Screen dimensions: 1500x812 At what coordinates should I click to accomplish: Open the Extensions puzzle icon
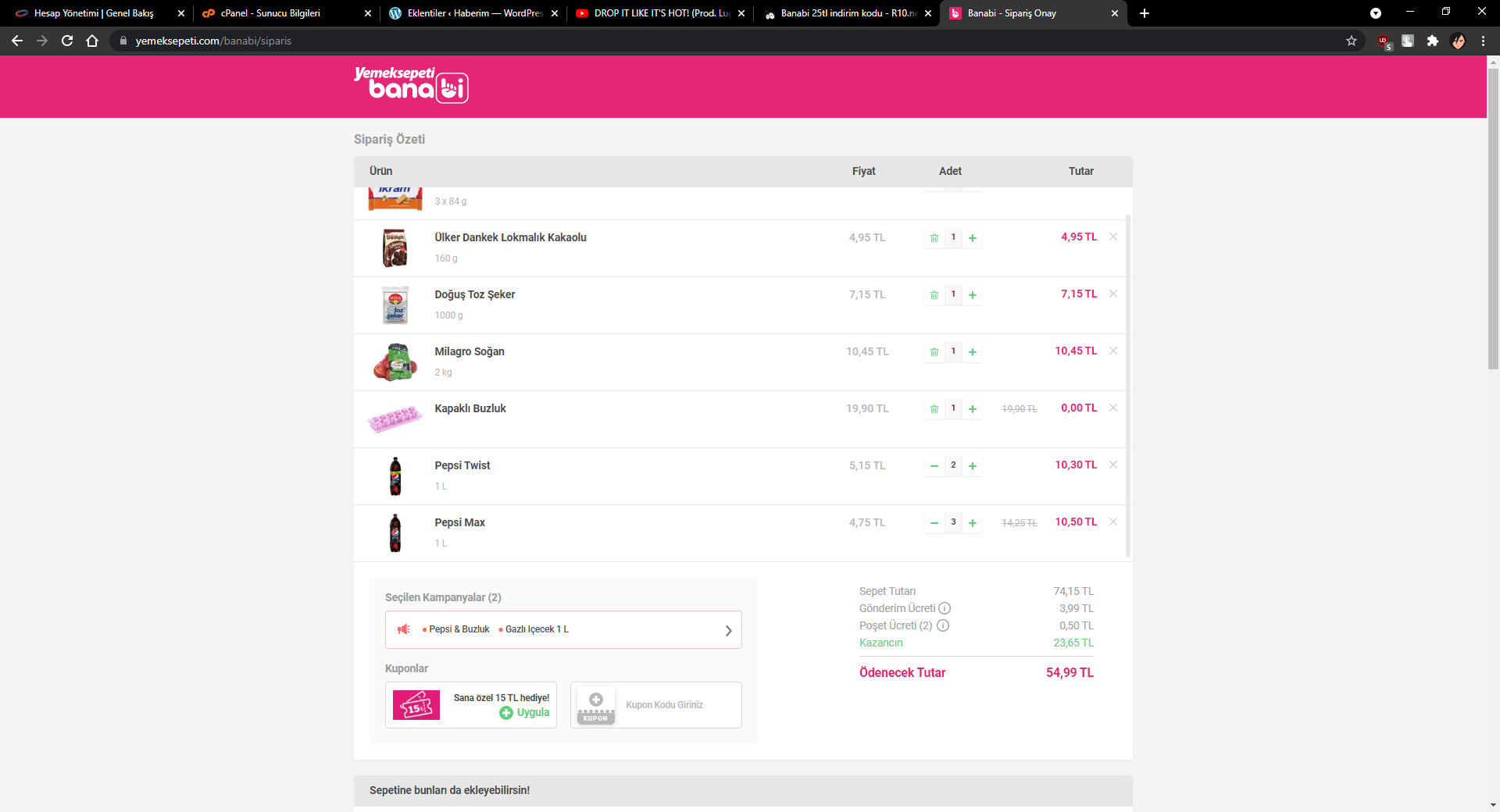click(x=1432, y=41)
